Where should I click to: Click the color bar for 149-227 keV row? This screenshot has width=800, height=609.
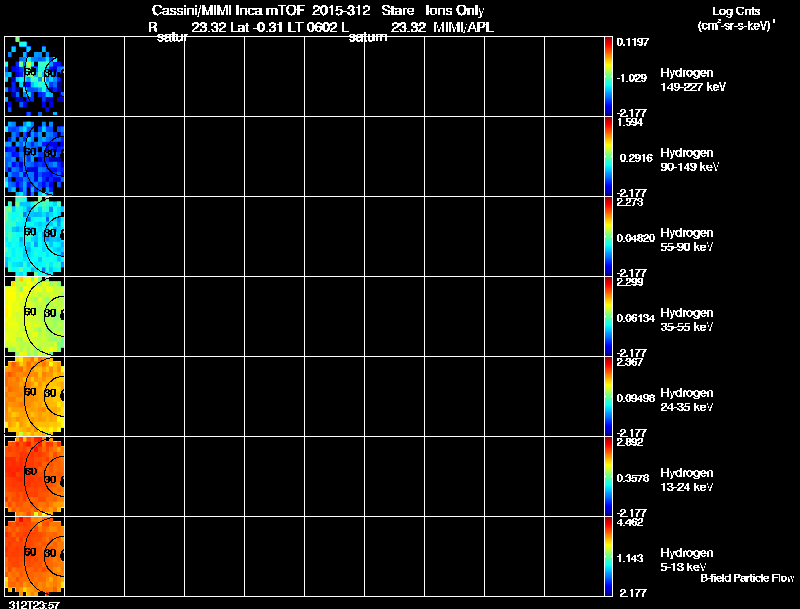point(608,77)
